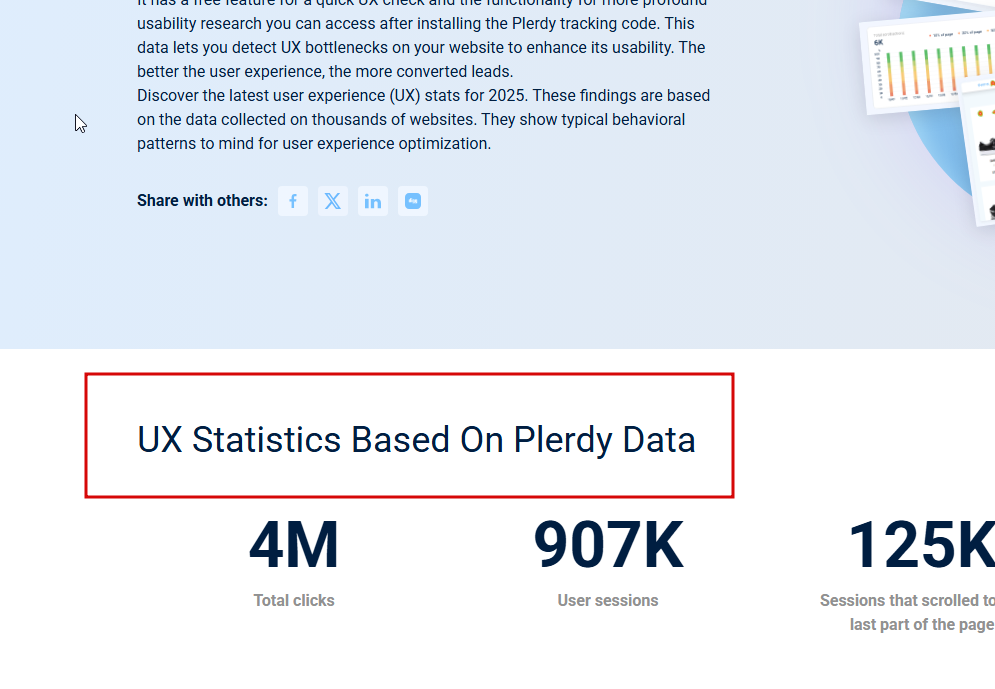Viewport: 995px width, 689px height.
Task: Share the page on Facebook
Action: pos(293,201)
